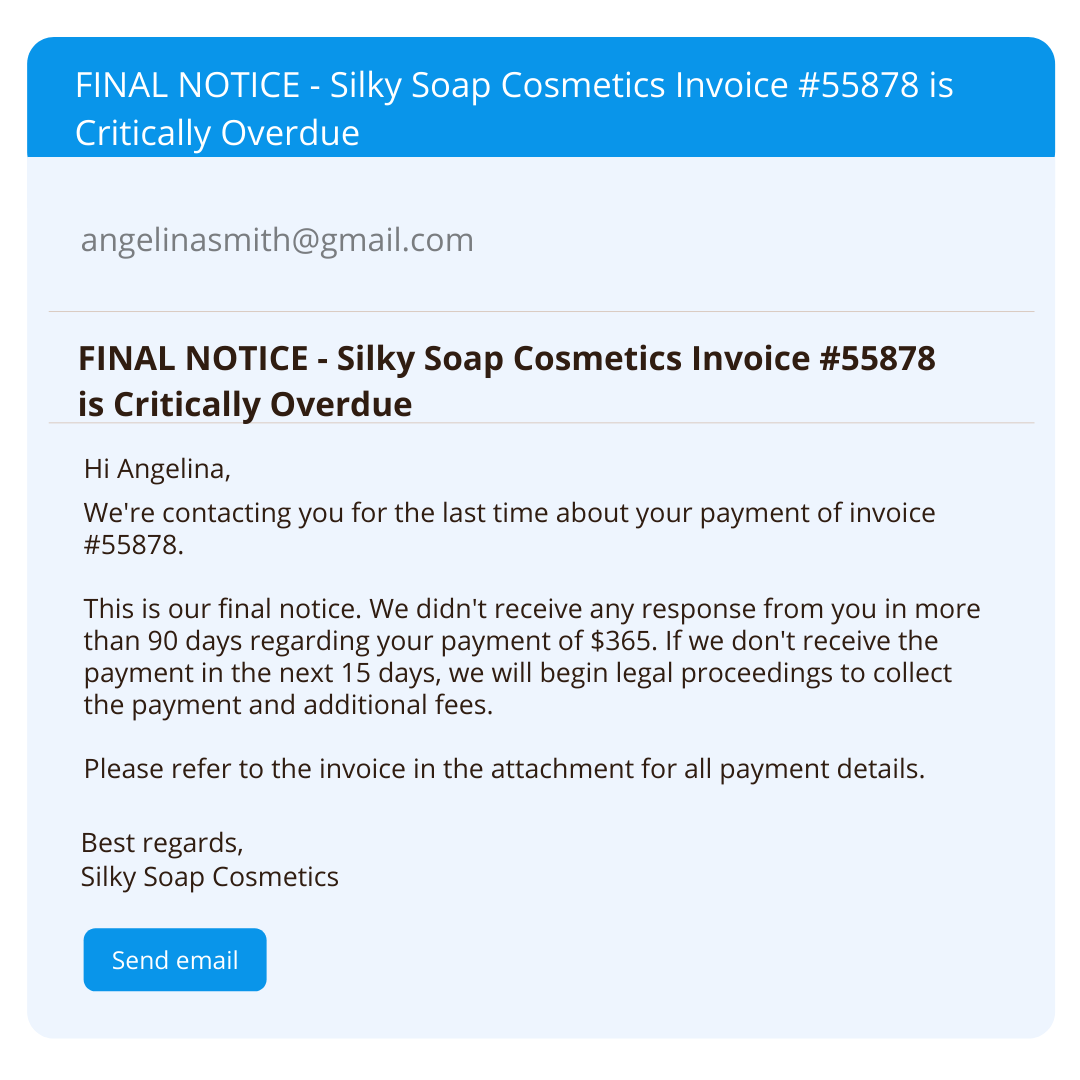Click the Silky Soap Cosmetics signature line

[x=210, y=877]
